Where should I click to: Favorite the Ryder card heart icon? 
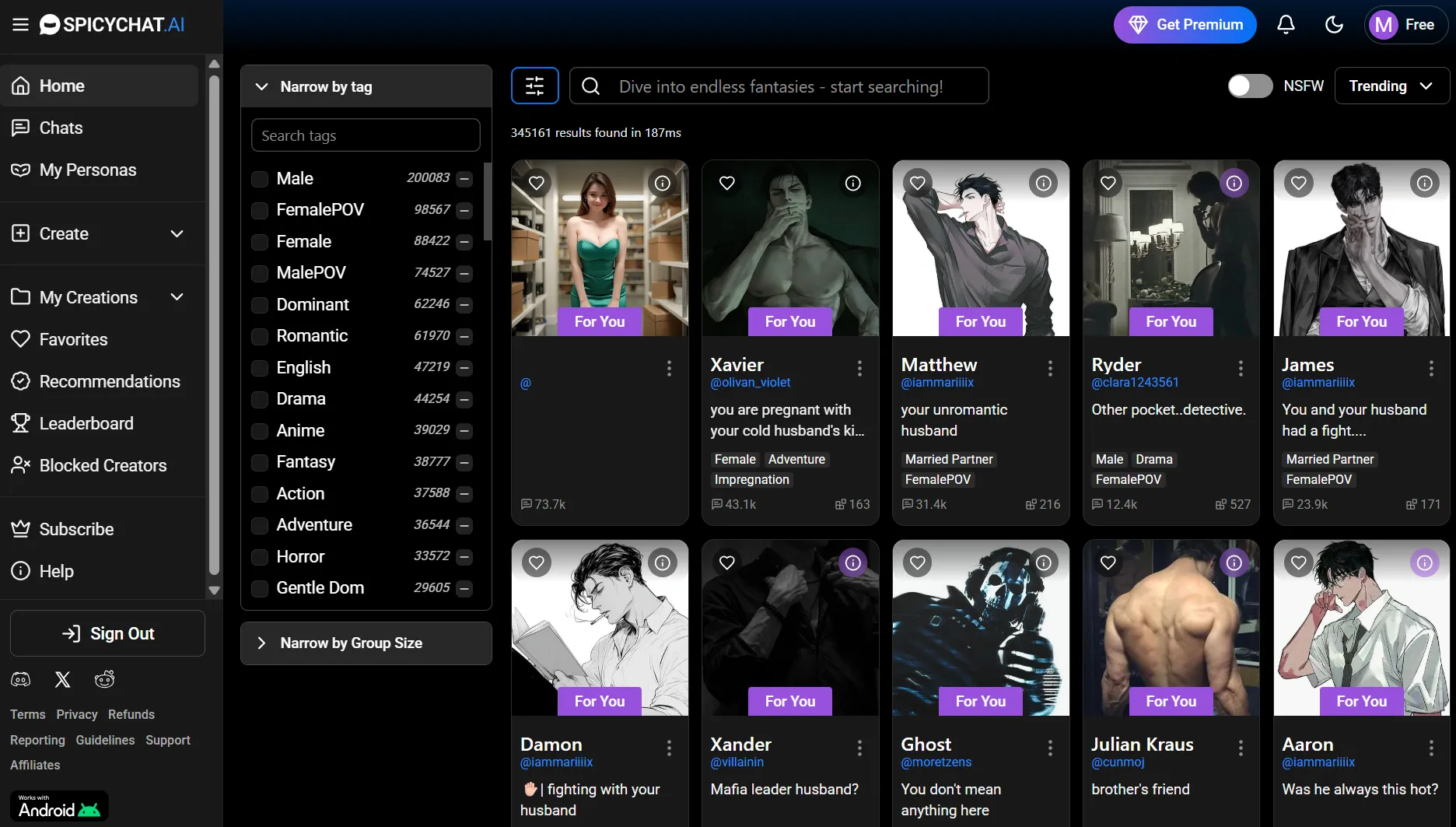[1108, 183]
